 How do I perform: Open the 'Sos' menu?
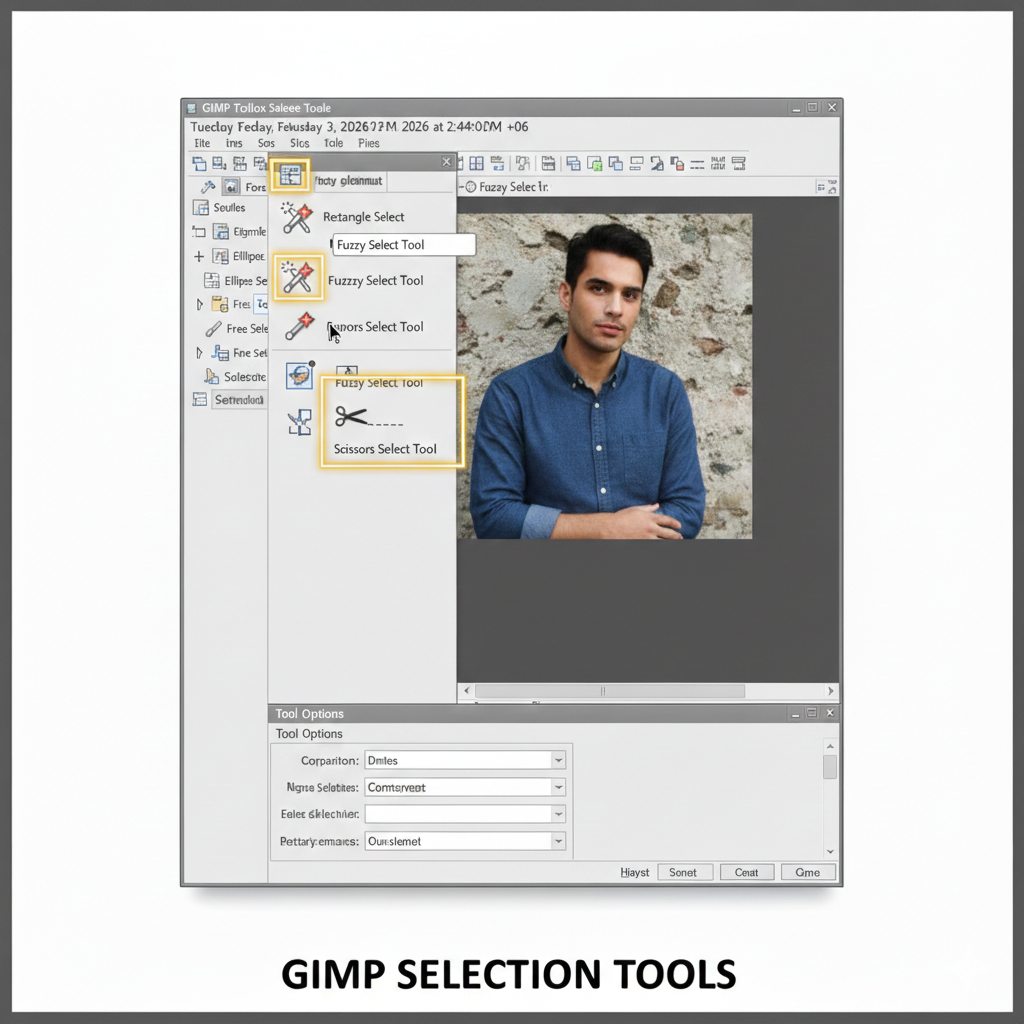pos(266,143)
